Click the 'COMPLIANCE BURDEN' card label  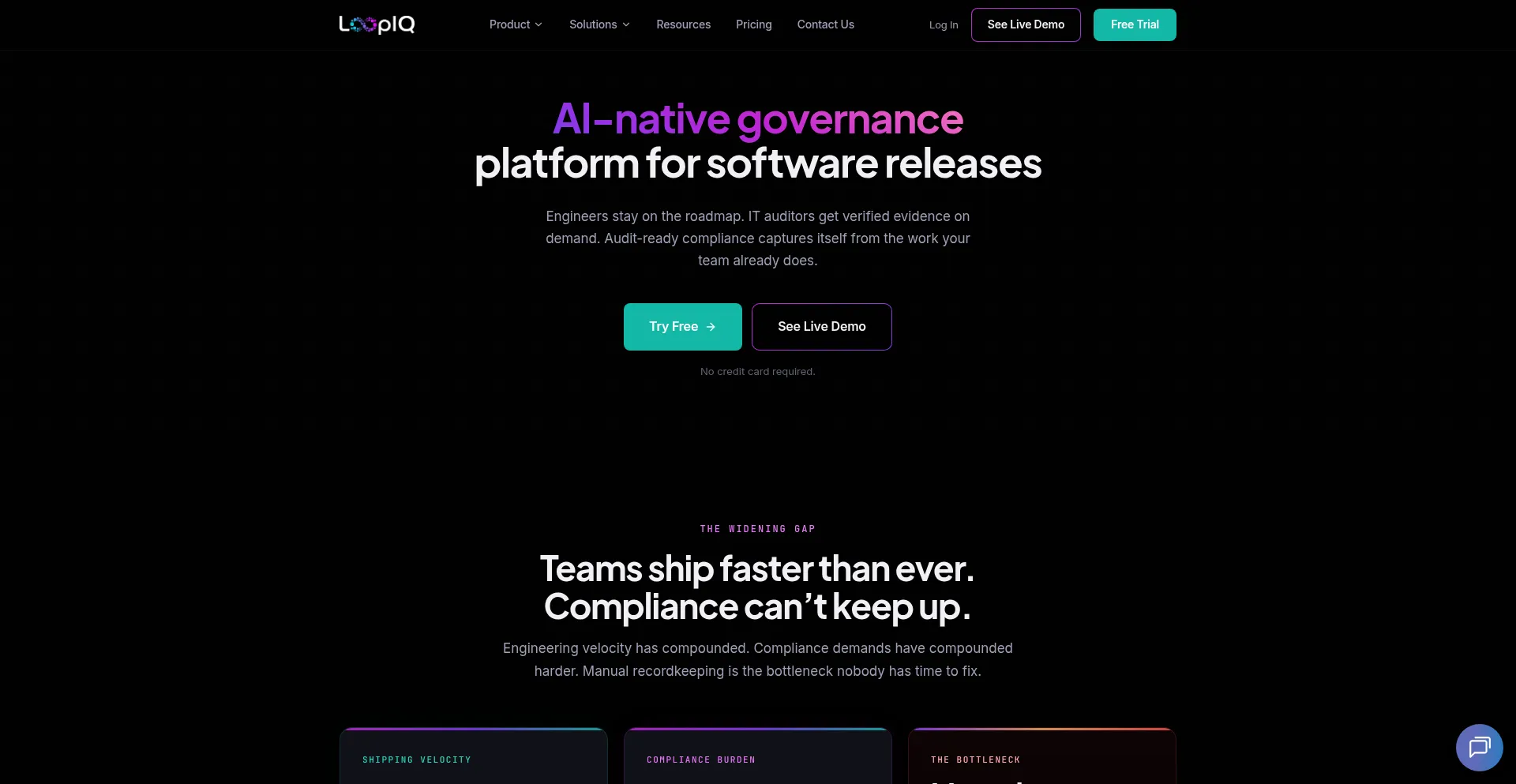(x=700, y=760)
